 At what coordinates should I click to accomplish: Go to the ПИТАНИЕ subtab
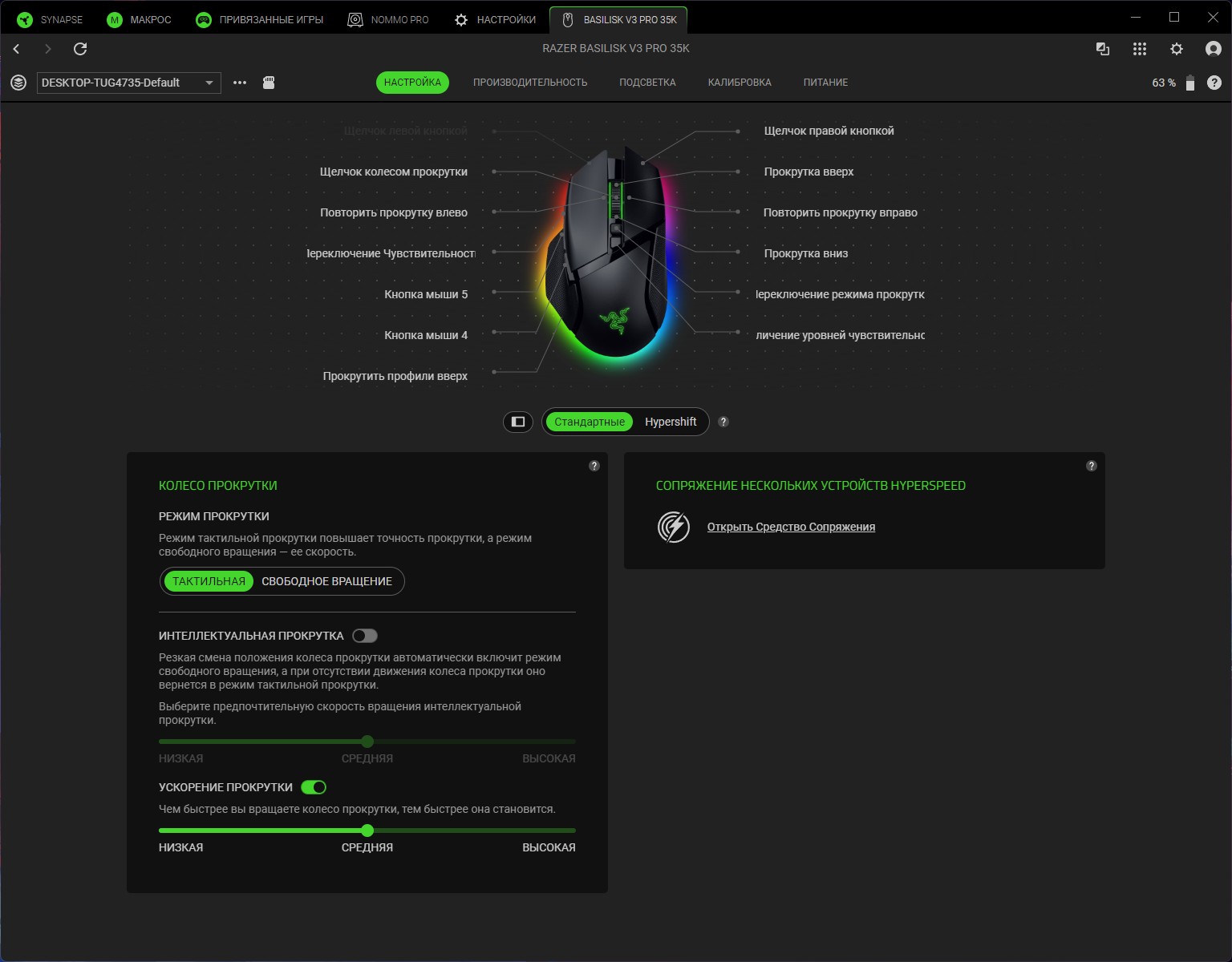point(825,83)
